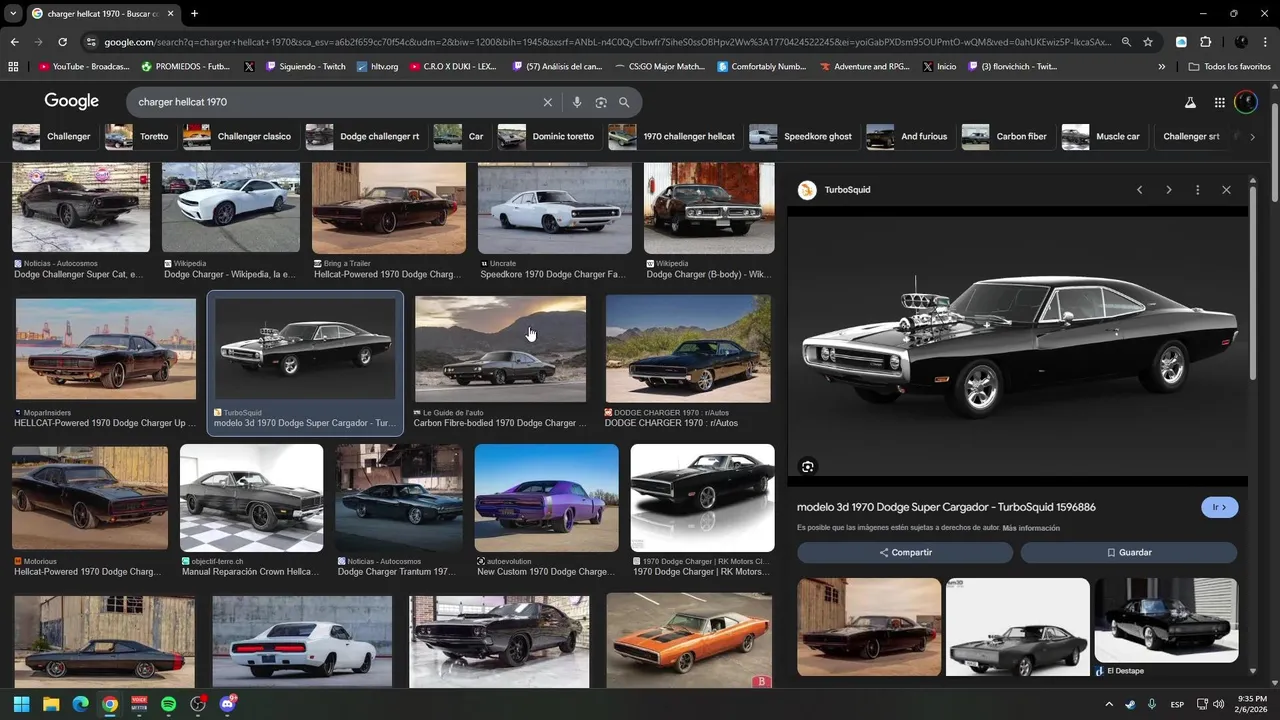Click the Ir button to visit TurboSquid
Screen dimensions: 1280x720
1220,507
